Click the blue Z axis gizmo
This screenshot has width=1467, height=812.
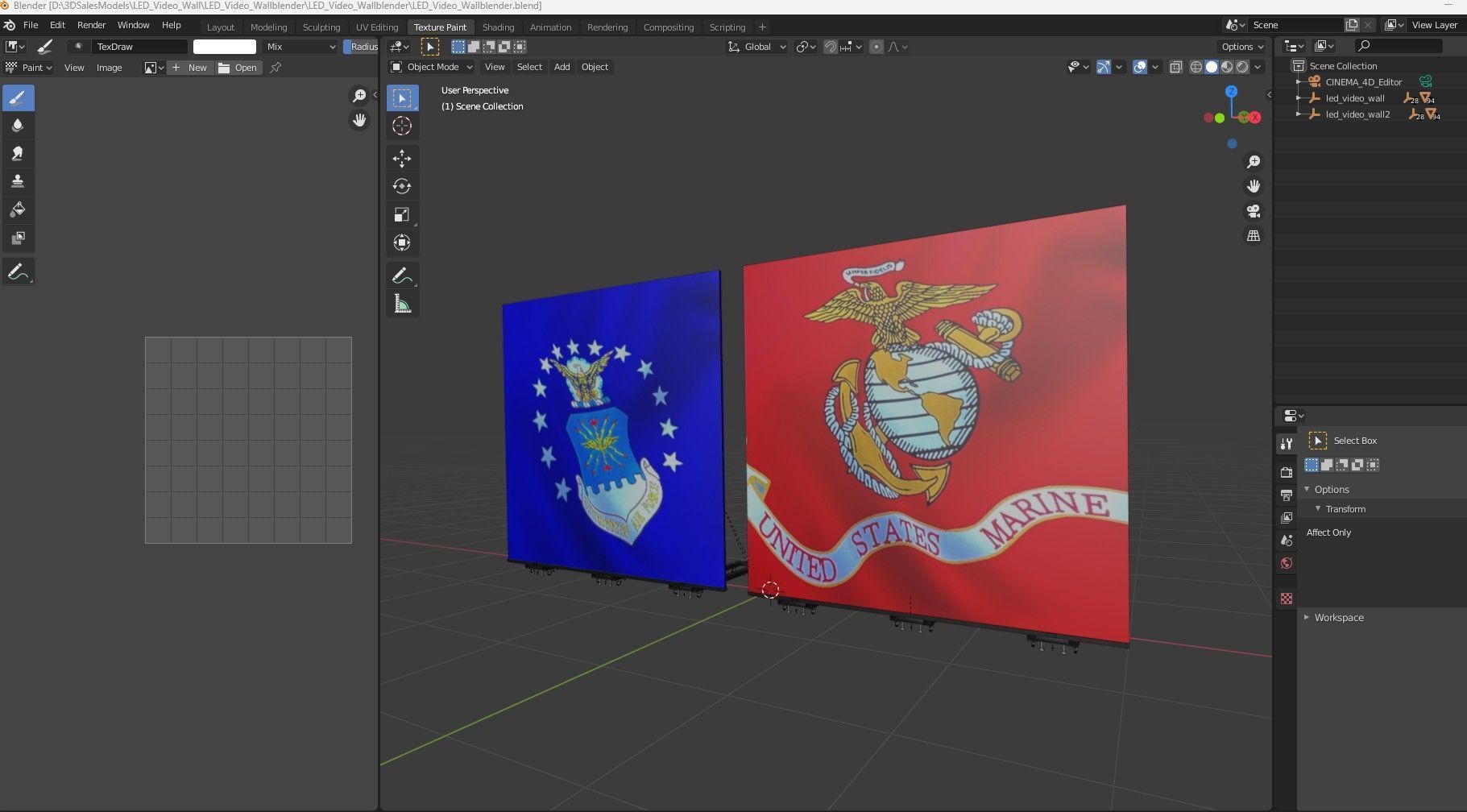point(1231,92)
